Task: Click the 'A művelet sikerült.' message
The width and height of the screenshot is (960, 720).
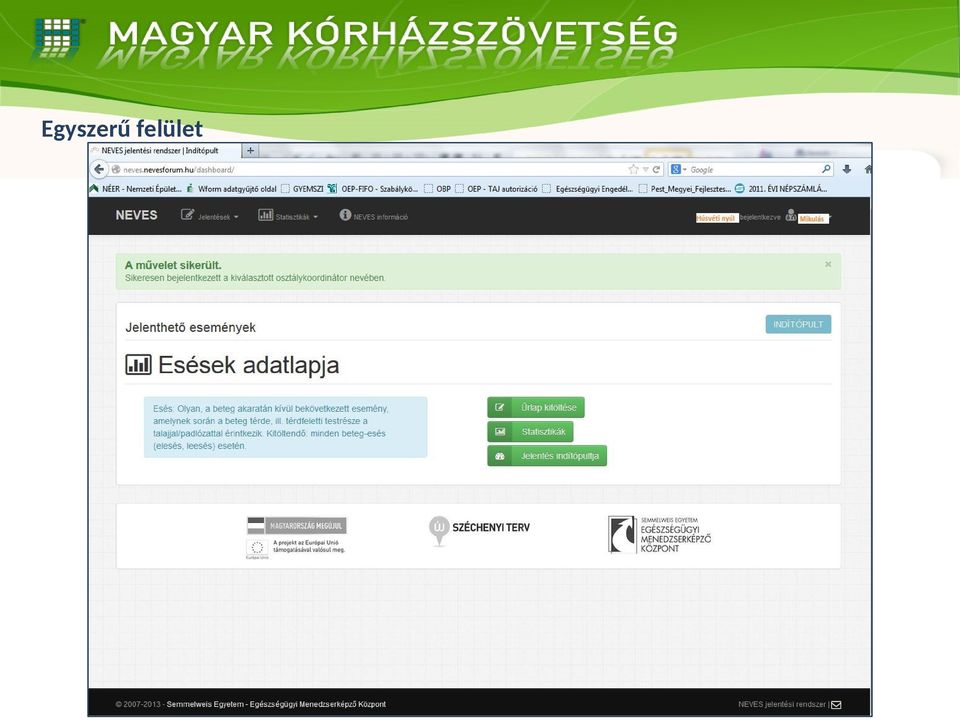Action: coord(173,265)
